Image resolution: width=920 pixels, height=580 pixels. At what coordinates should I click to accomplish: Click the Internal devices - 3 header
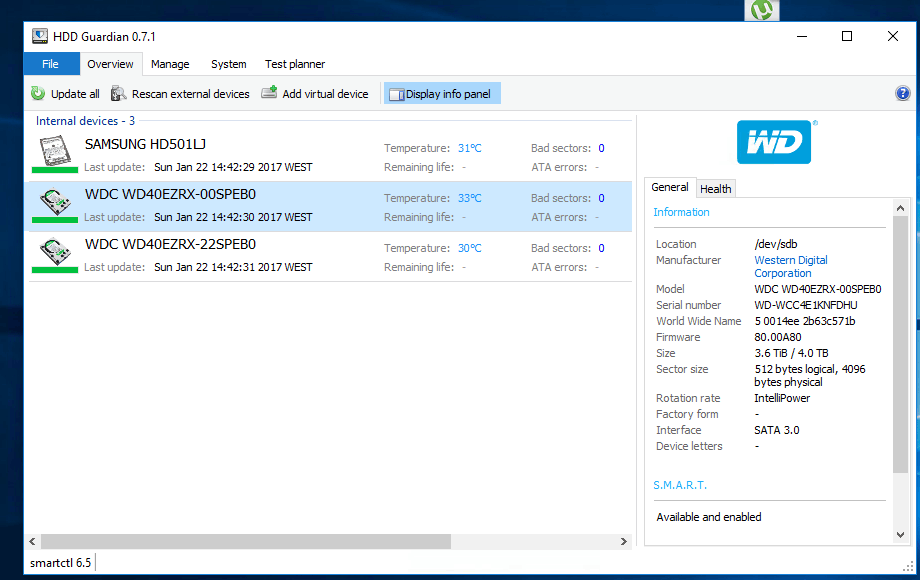(85, 121)
